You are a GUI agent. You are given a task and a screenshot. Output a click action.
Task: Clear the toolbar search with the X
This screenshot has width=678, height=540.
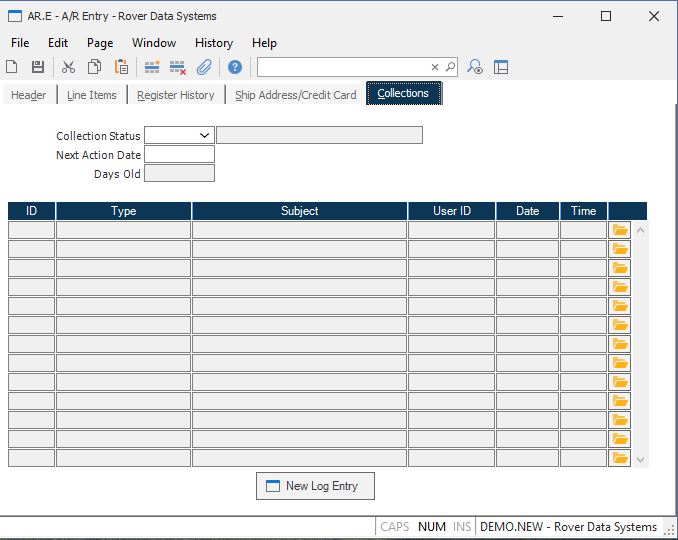[x=435, y=67]
